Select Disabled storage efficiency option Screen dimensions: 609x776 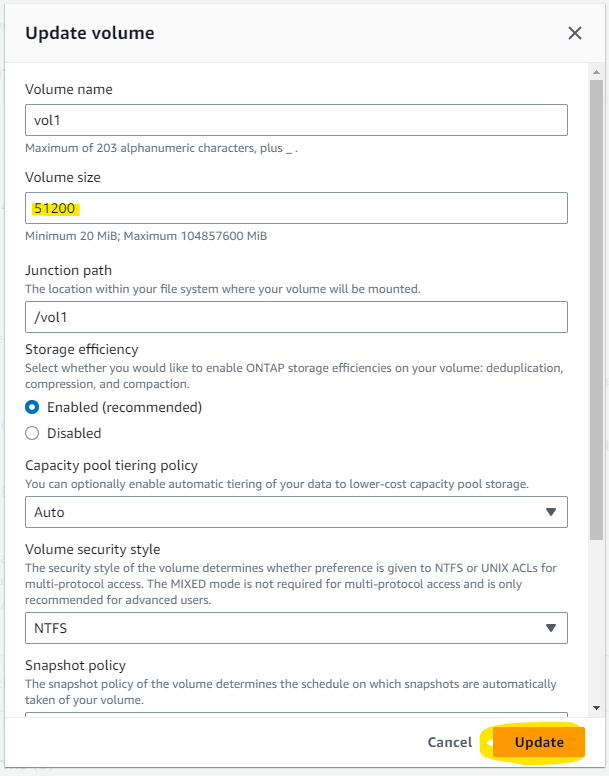[32, 433]
